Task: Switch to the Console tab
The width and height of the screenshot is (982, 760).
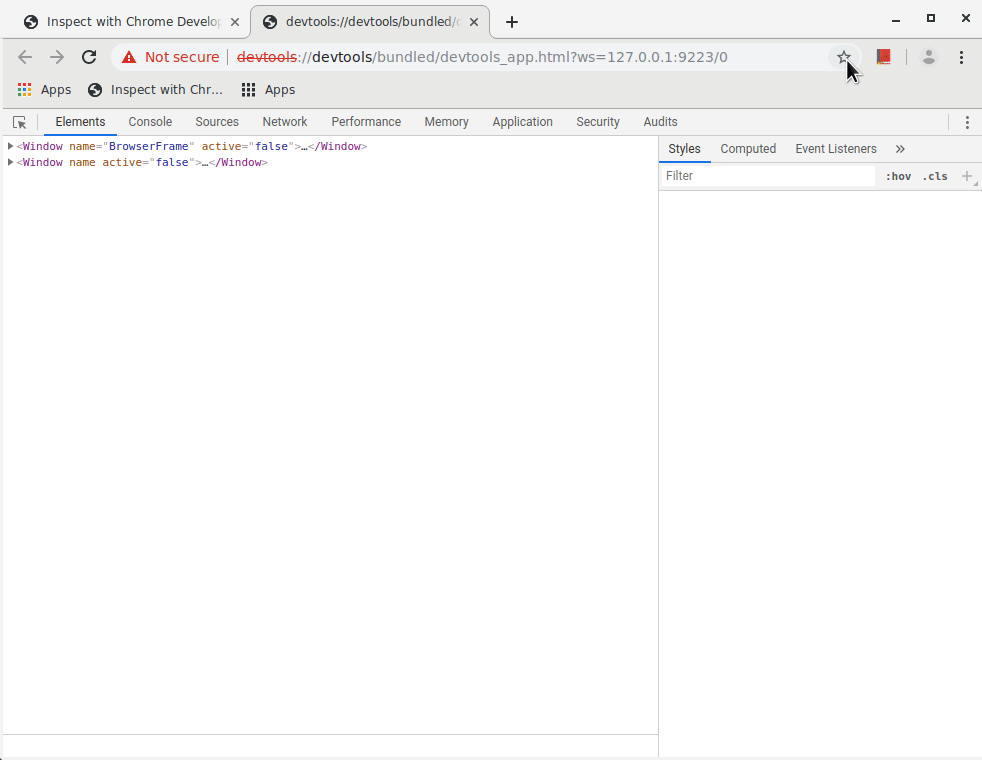Action: 150,122
